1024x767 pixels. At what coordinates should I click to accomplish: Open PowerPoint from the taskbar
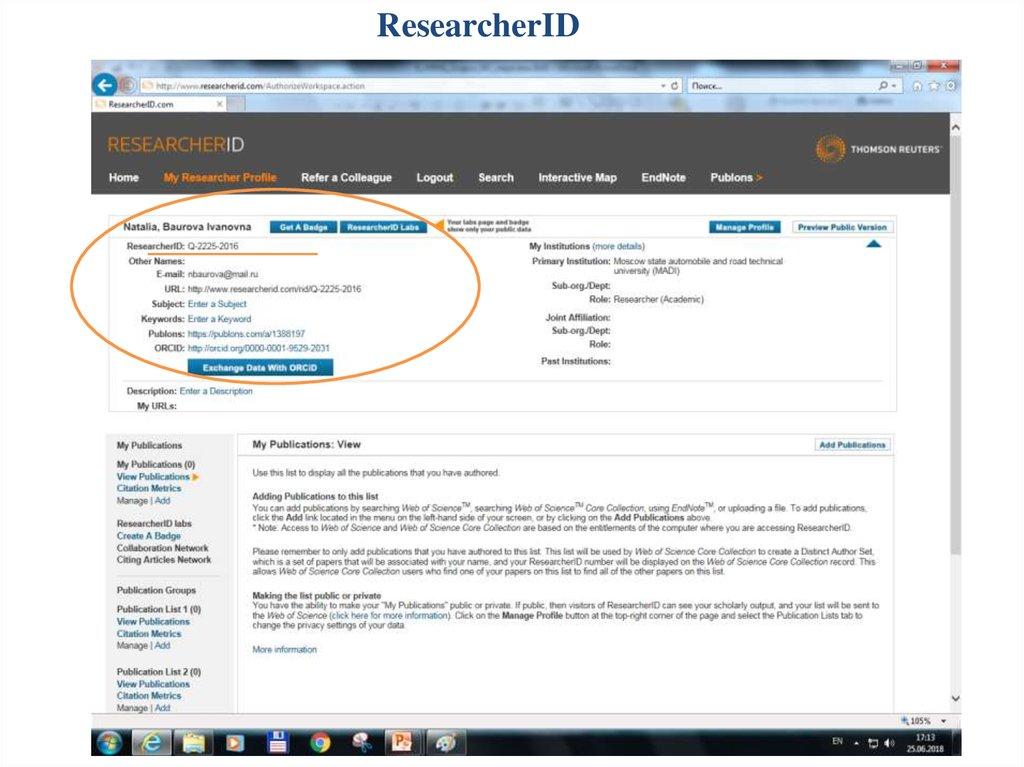(x=402, y=742)
